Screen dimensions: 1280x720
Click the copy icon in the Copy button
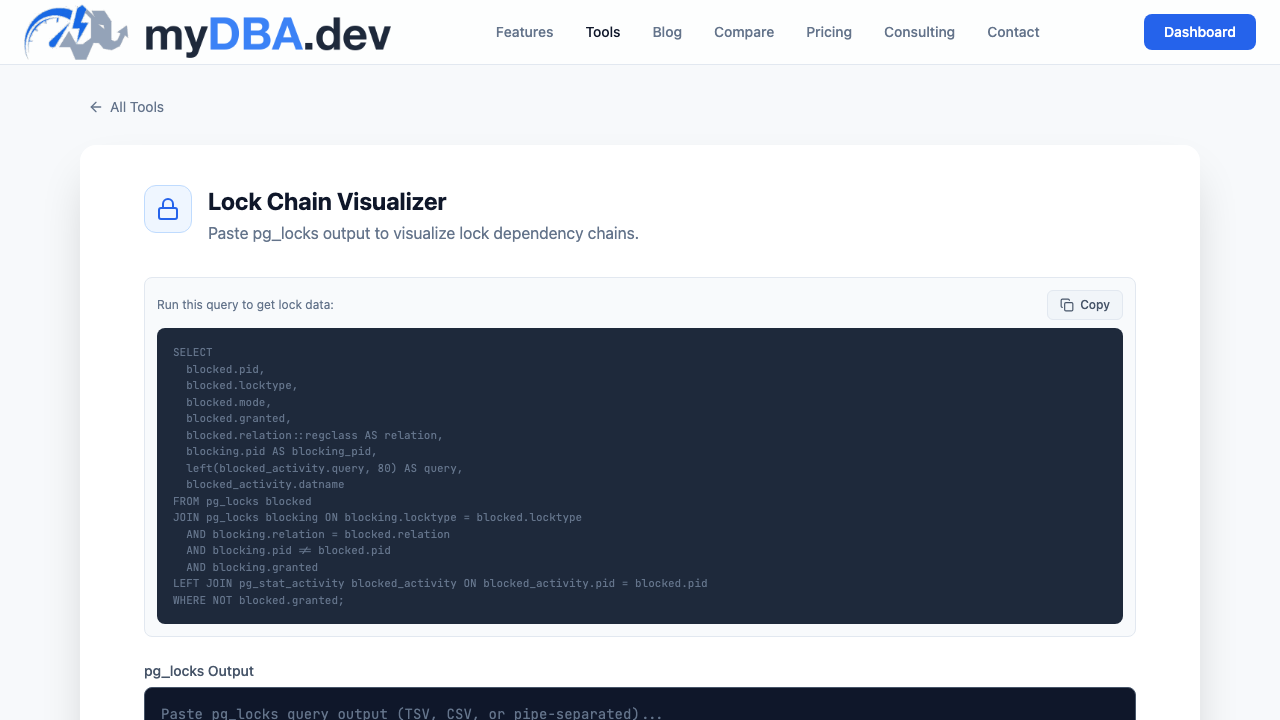pos(1067,305)
